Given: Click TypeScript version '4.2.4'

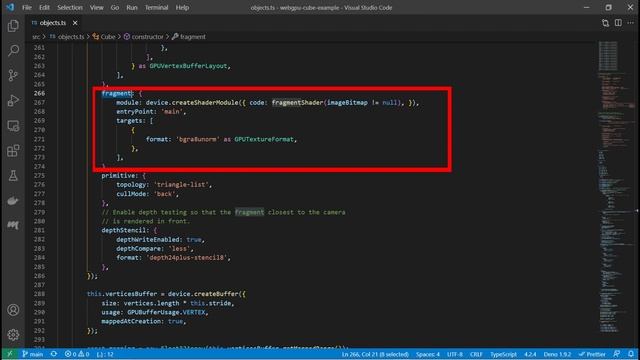Looking at the screenshot, I should point(530,354).
